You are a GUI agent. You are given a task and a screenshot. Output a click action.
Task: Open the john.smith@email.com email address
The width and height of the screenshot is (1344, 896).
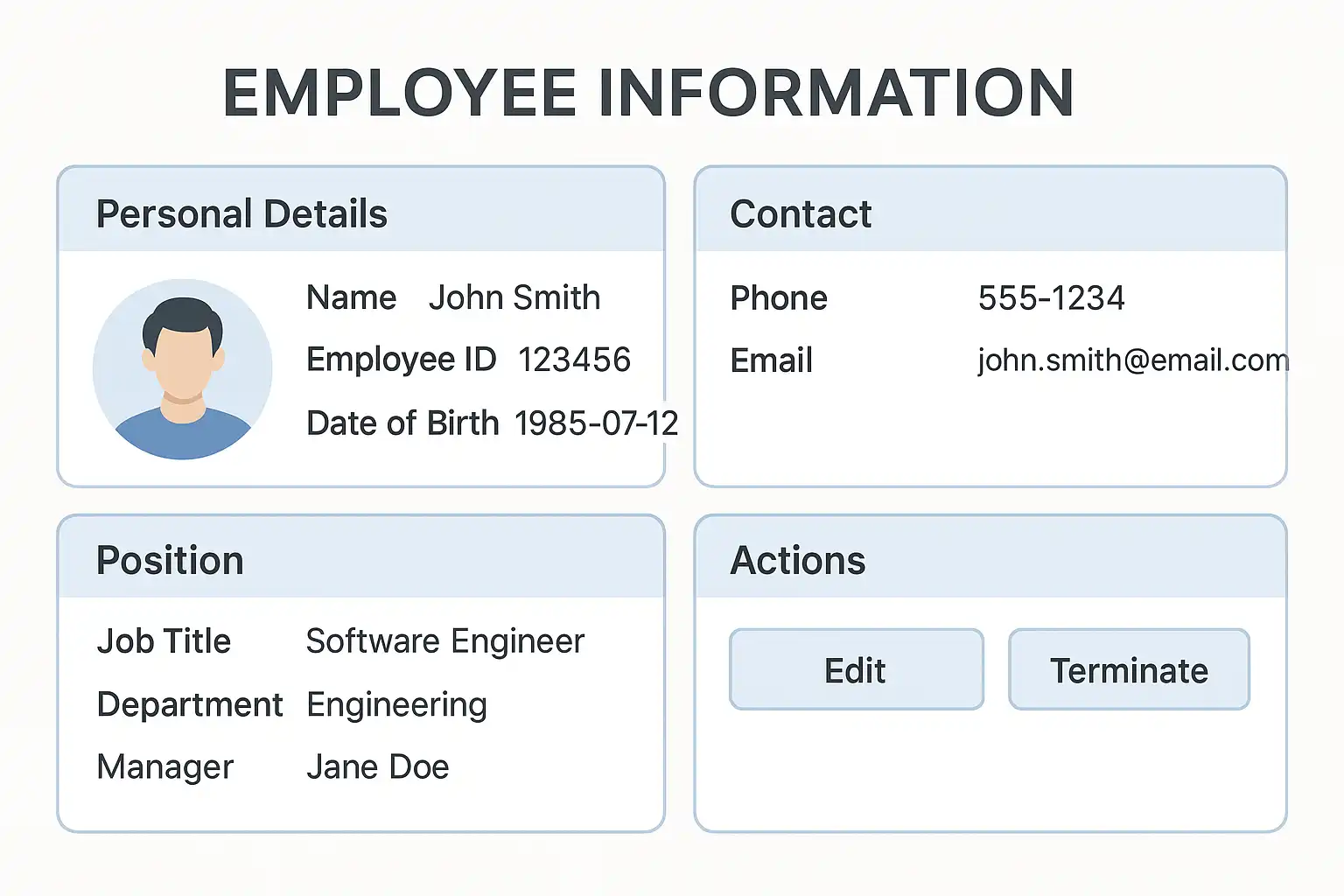[1133, 360]
